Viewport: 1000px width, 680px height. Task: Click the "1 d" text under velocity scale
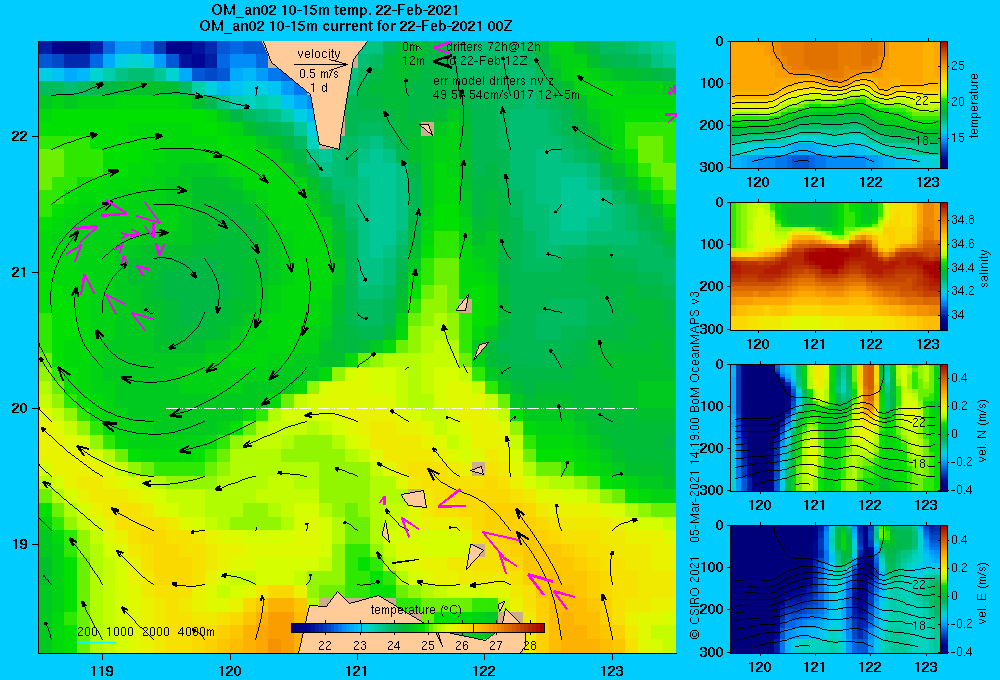point(319,87)
